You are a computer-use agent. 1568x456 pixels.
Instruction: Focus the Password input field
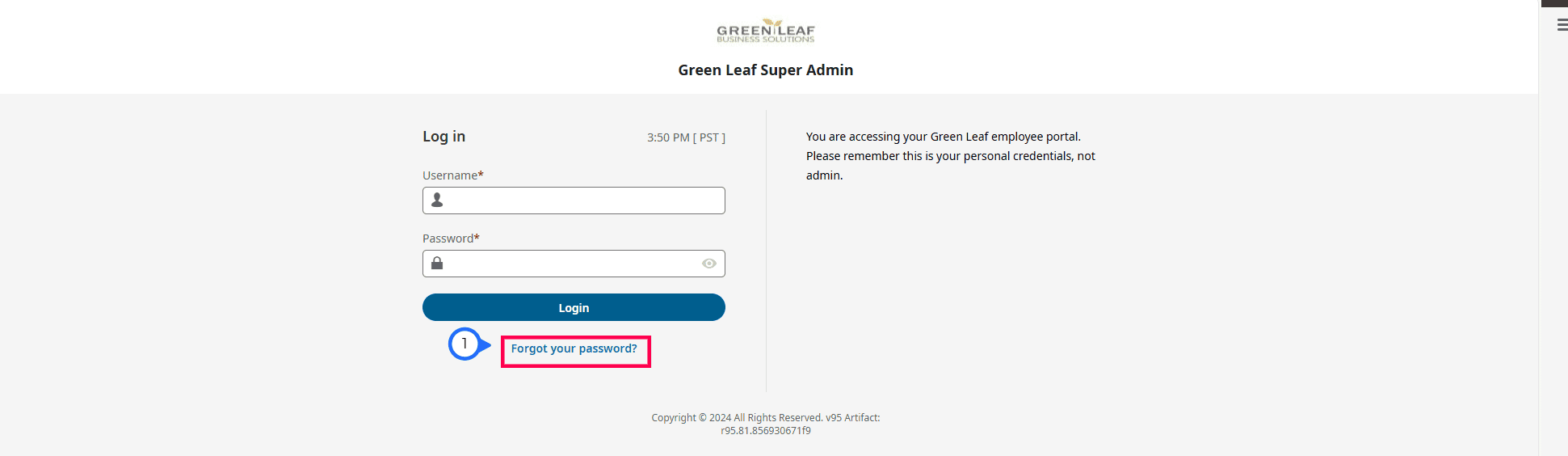(x=574, y=264)
